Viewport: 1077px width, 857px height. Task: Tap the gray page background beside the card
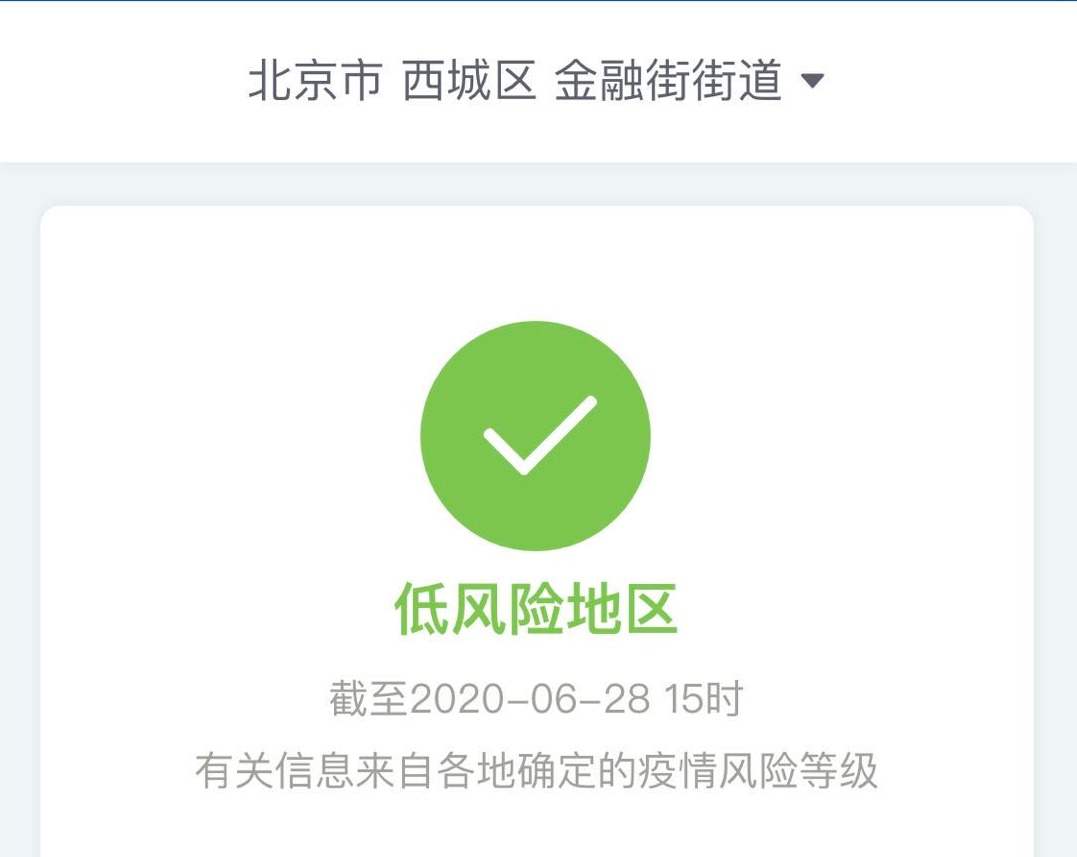click(x=19, y=515)
